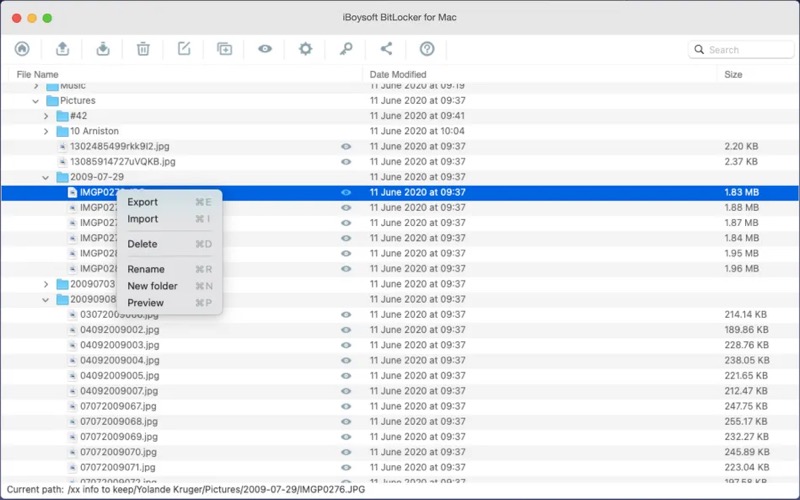Collapse the 2009-07-29 folder chevron
Image resolution: width=800 pixels, height=500 pixels.
[x=45, y=178]
